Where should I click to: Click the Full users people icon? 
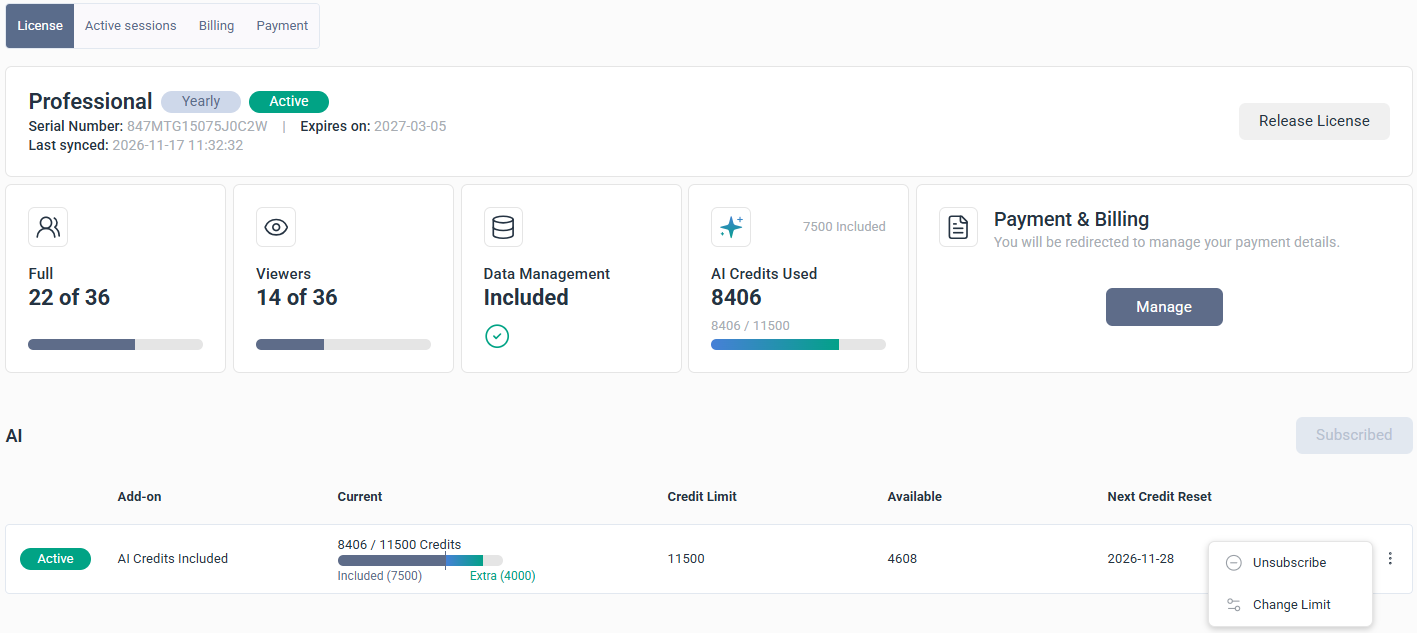48,227
